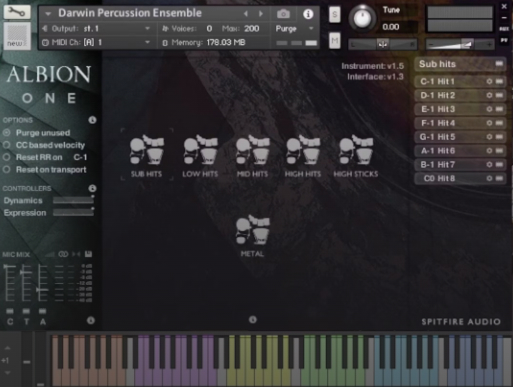Open the Options info icon
The height and width of the screenshot is (387, 513).
pyautogui.click(x=92, y=120)
